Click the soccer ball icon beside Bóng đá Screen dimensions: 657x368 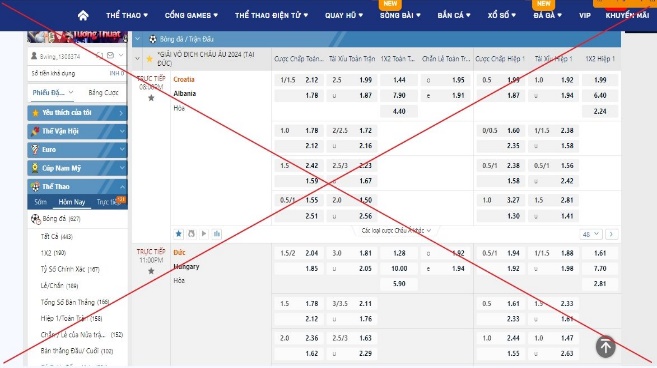click(36, 218)
